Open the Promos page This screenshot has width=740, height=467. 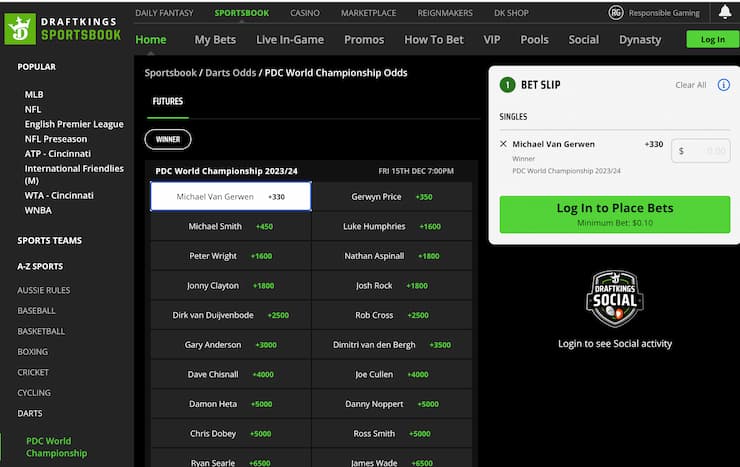[x=364, y=40]
